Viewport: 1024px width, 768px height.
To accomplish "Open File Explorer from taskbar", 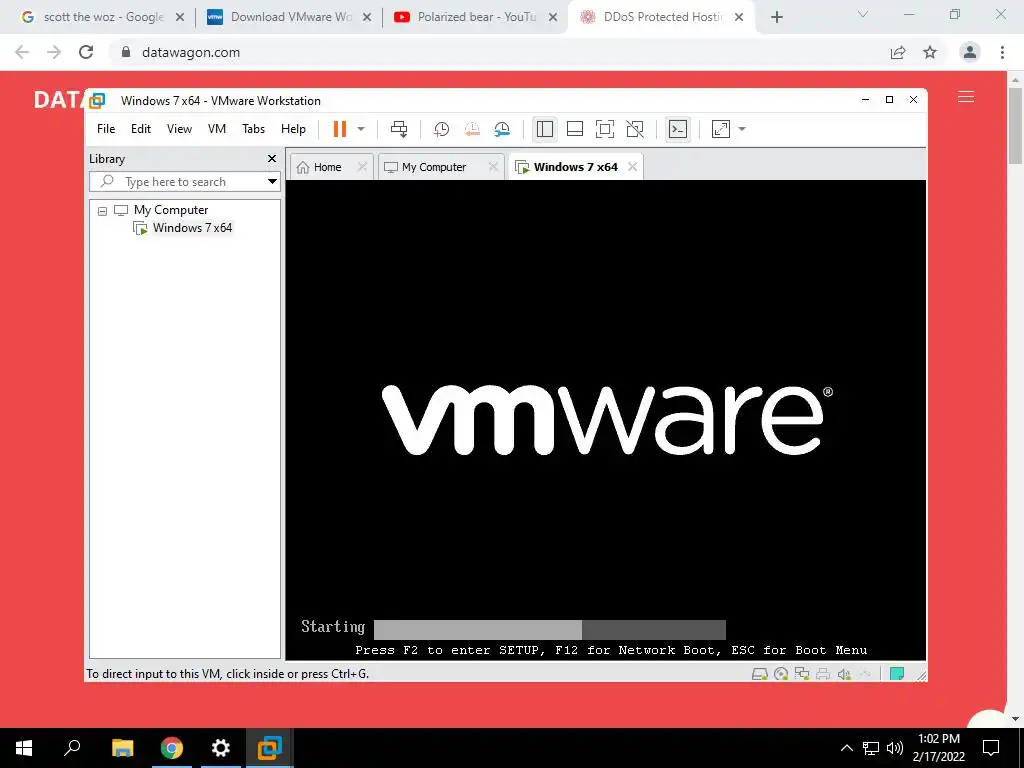I will (122, 748).
